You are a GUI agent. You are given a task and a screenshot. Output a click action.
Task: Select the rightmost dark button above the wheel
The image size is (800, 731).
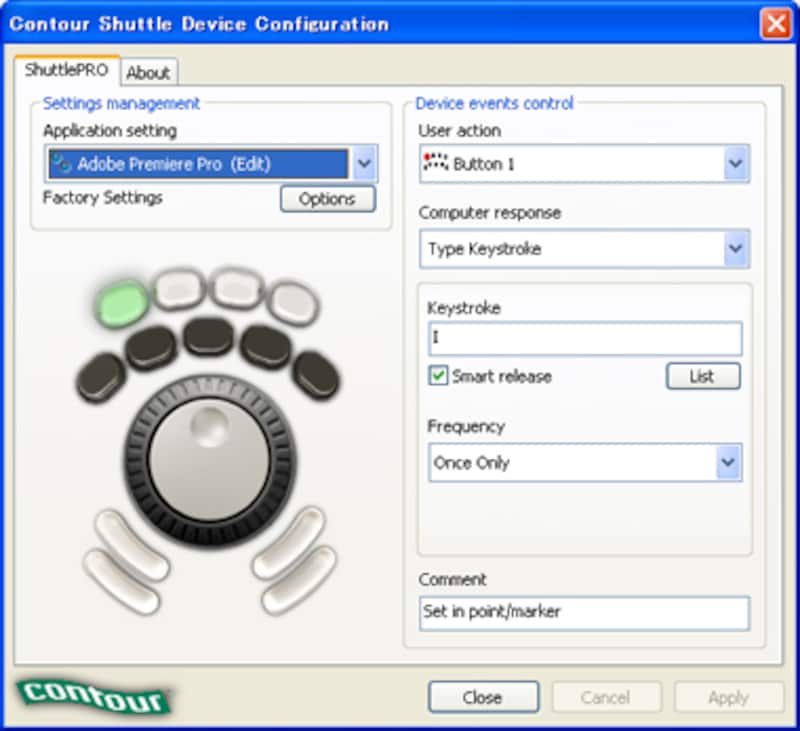pos(316,375)
